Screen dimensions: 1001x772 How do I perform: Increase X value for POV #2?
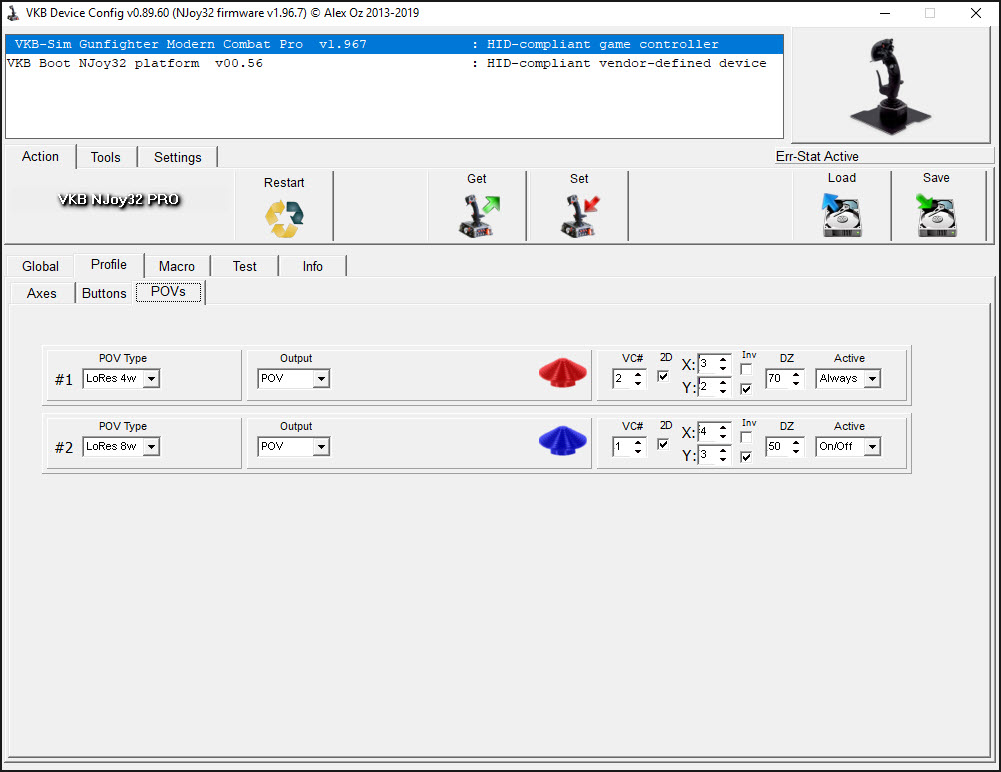[x=723, y=428]
